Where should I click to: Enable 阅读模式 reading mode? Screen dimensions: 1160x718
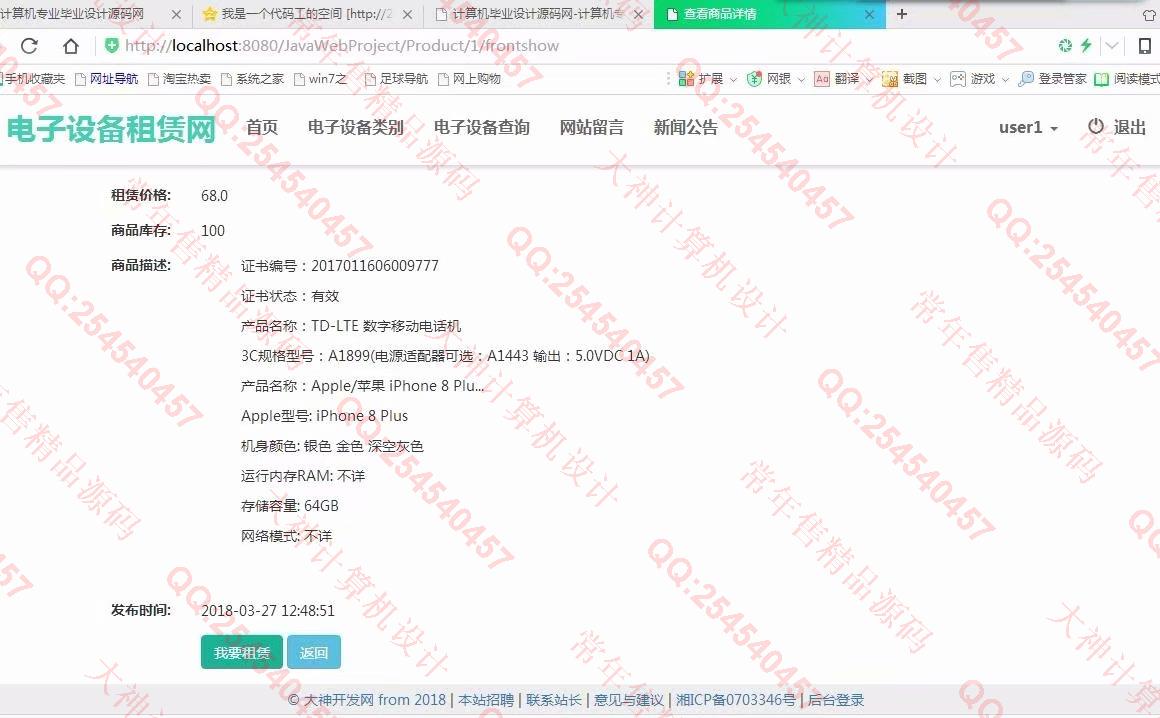[1127, 78]
